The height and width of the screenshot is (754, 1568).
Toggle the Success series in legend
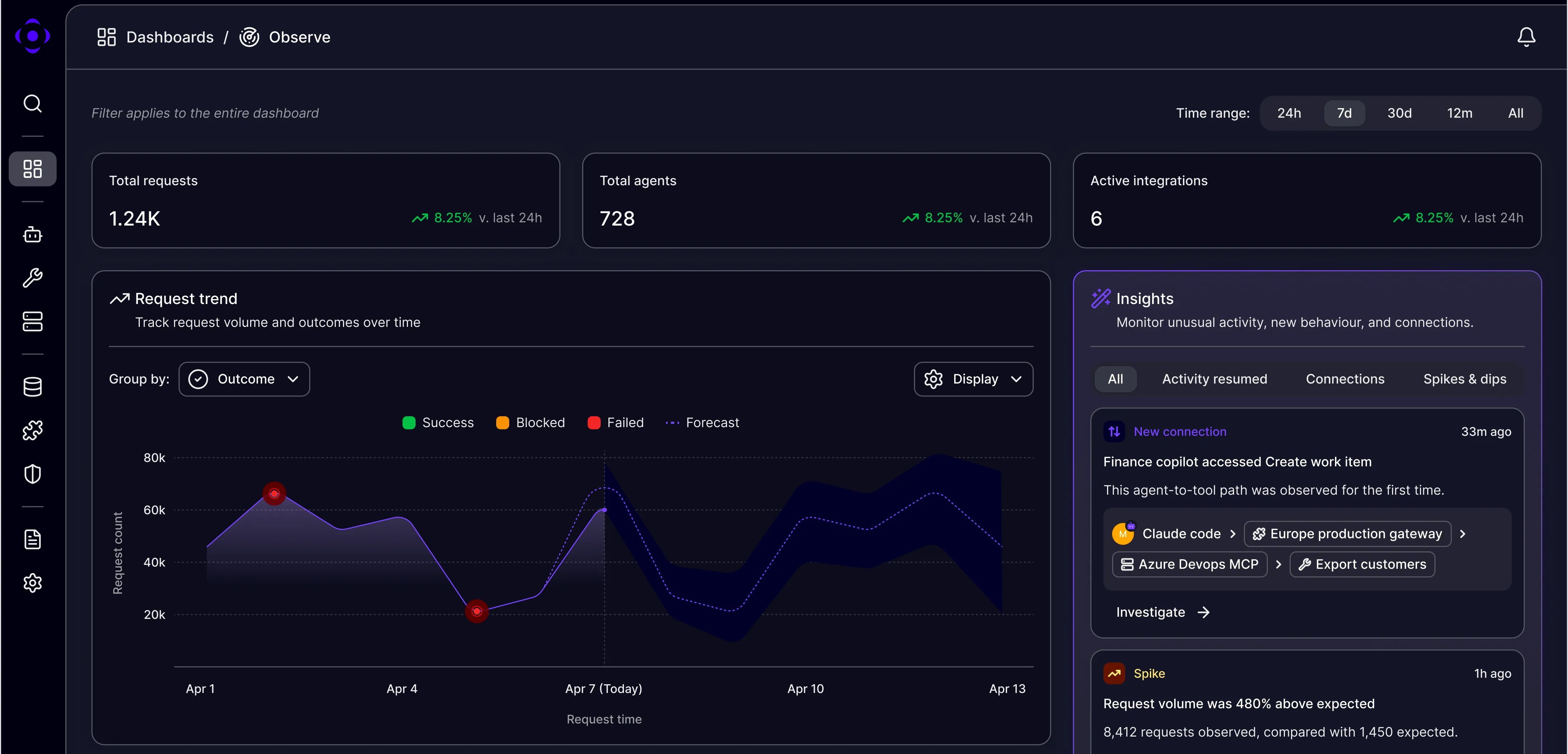438,423
